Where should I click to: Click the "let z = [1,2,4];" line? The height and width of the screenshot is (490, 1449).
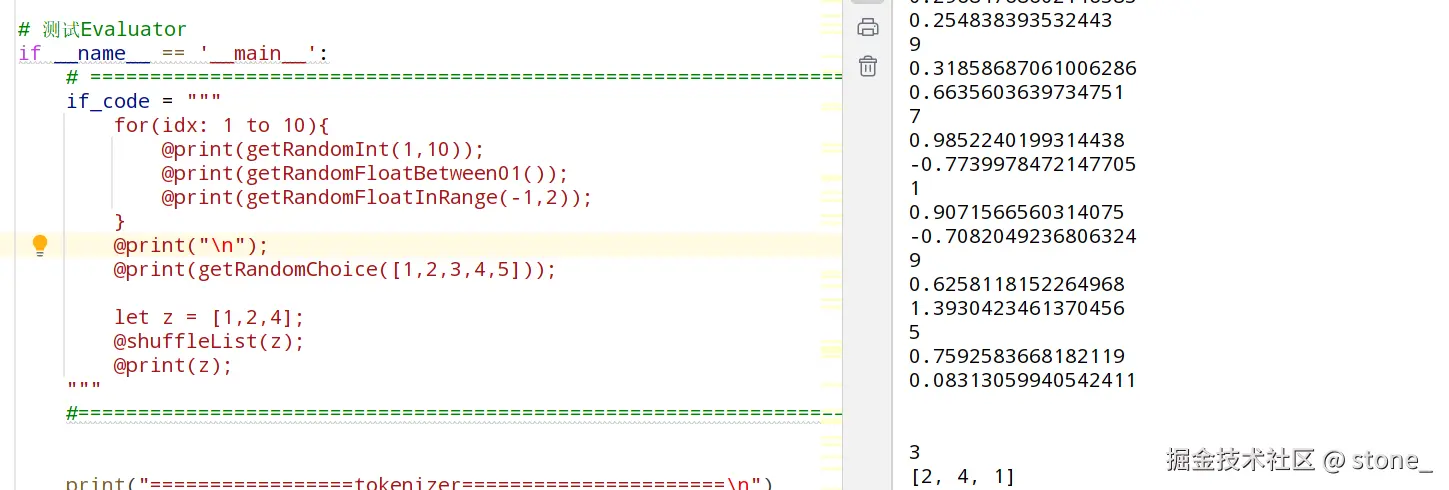coord(209,317)
